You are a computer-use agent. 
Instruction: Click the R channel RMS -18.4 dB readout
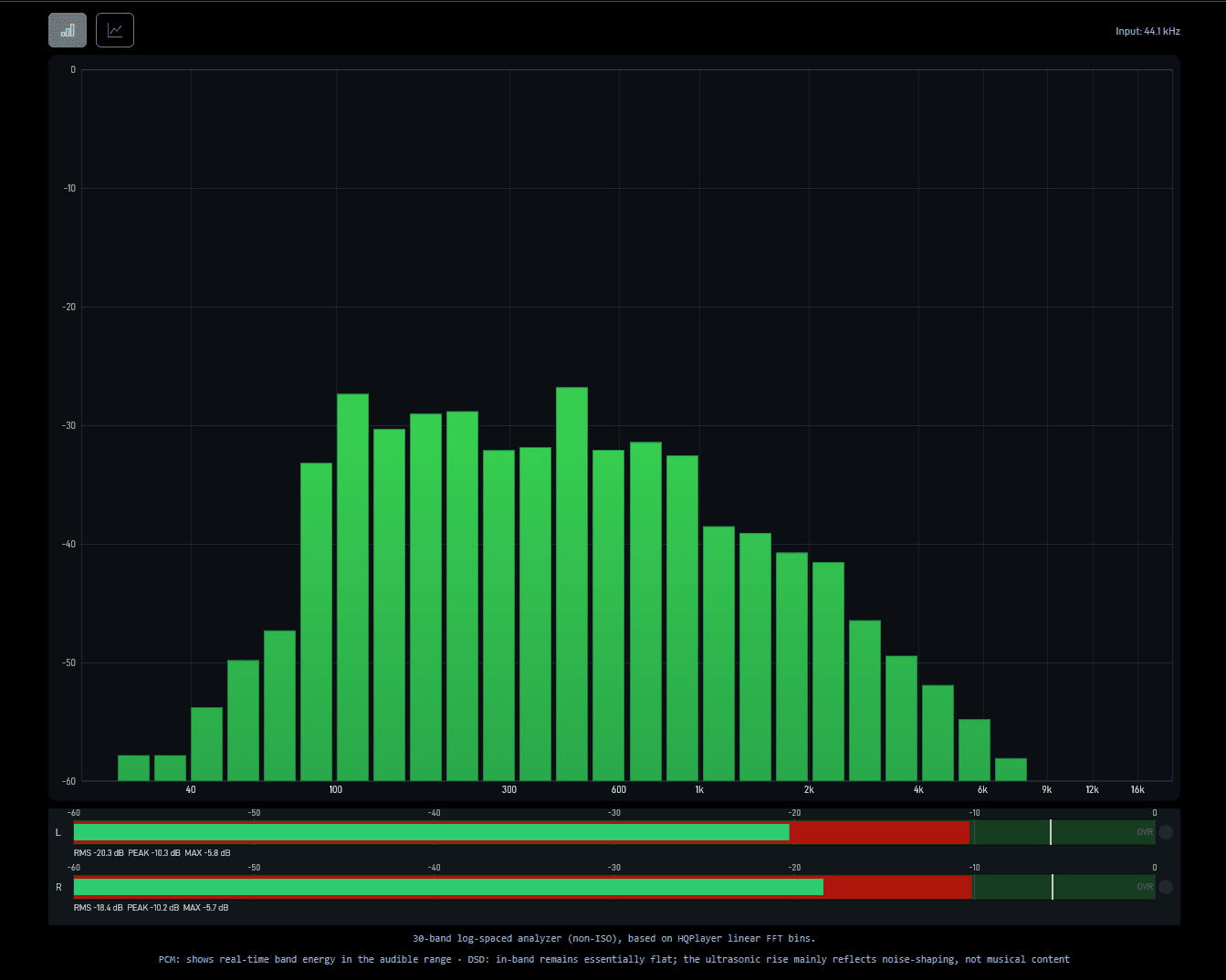(x=98, y=908)
